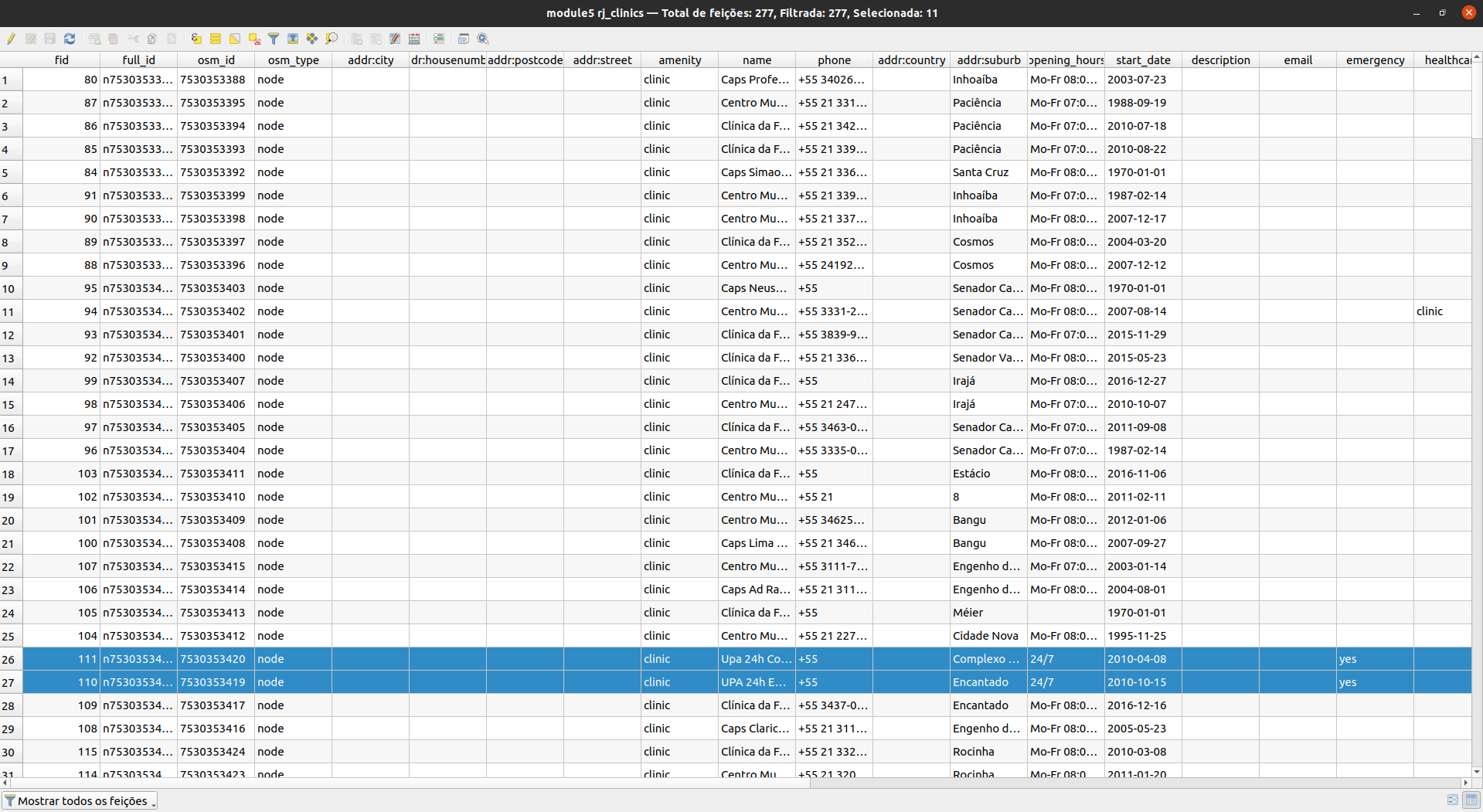Open conditional formatting panel
The height and width of the screenshot is (812, 1483).
coord(439,39)
